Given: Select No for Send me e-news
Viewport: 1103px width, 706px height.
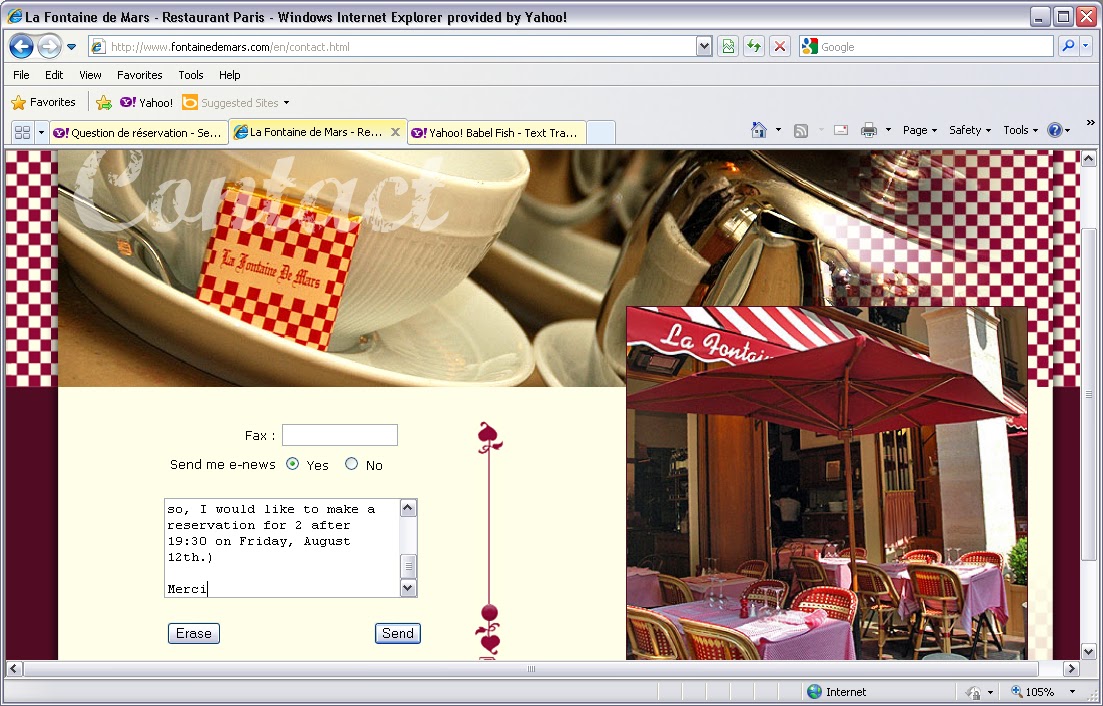Looking at the screenshot, I should [351, 464].
